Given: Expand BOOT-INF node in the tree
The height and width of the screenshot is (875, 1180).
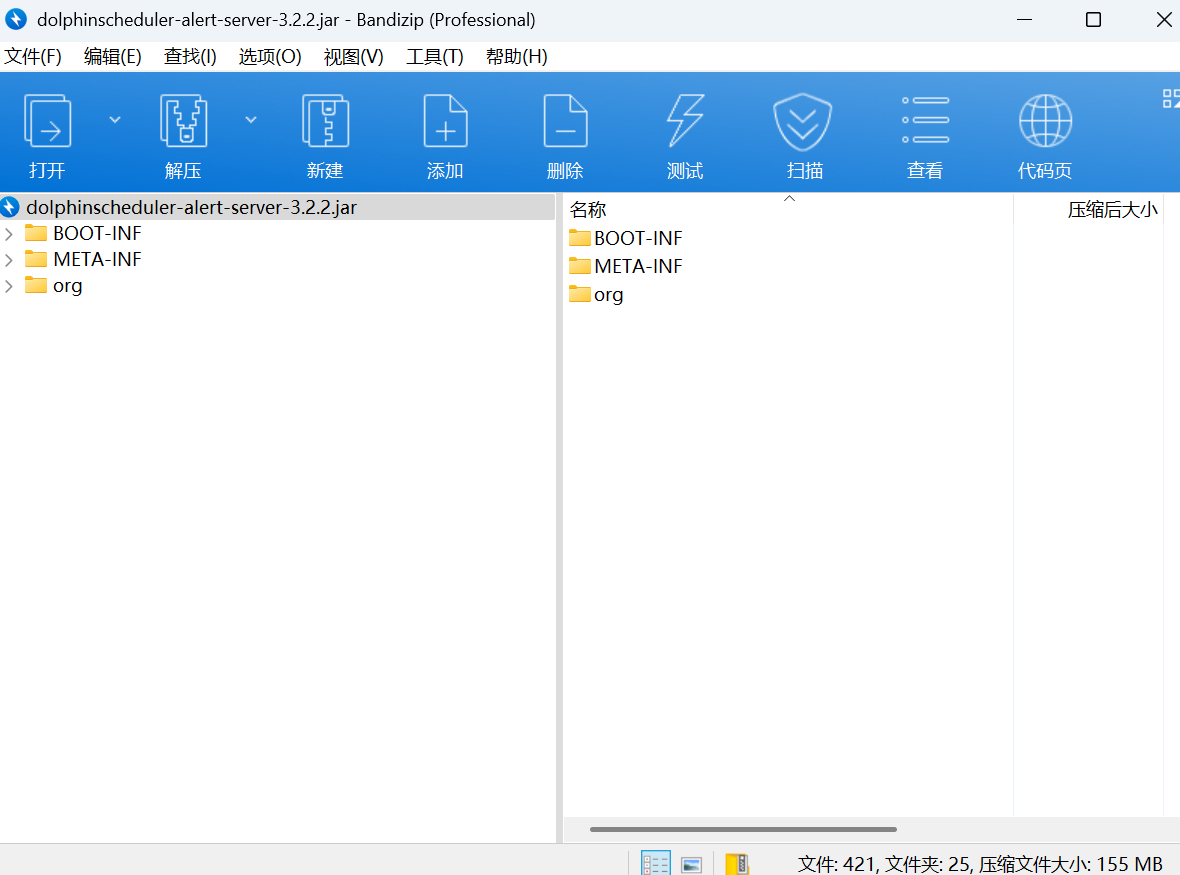Looking at the screenshot, I should coord(9,234).
